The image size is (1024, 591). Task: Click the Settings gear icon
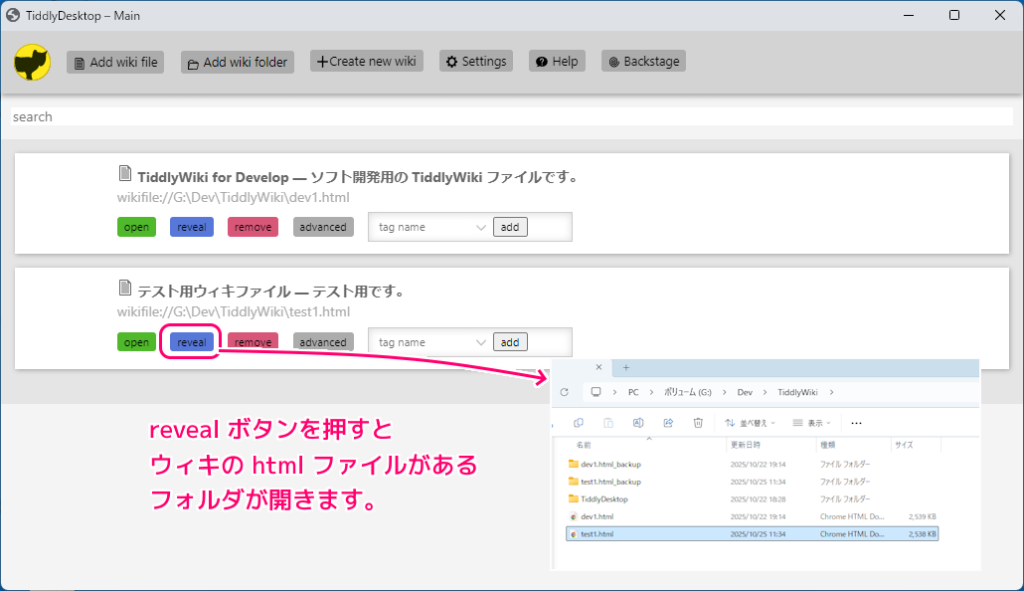click(x=453, y=60)
